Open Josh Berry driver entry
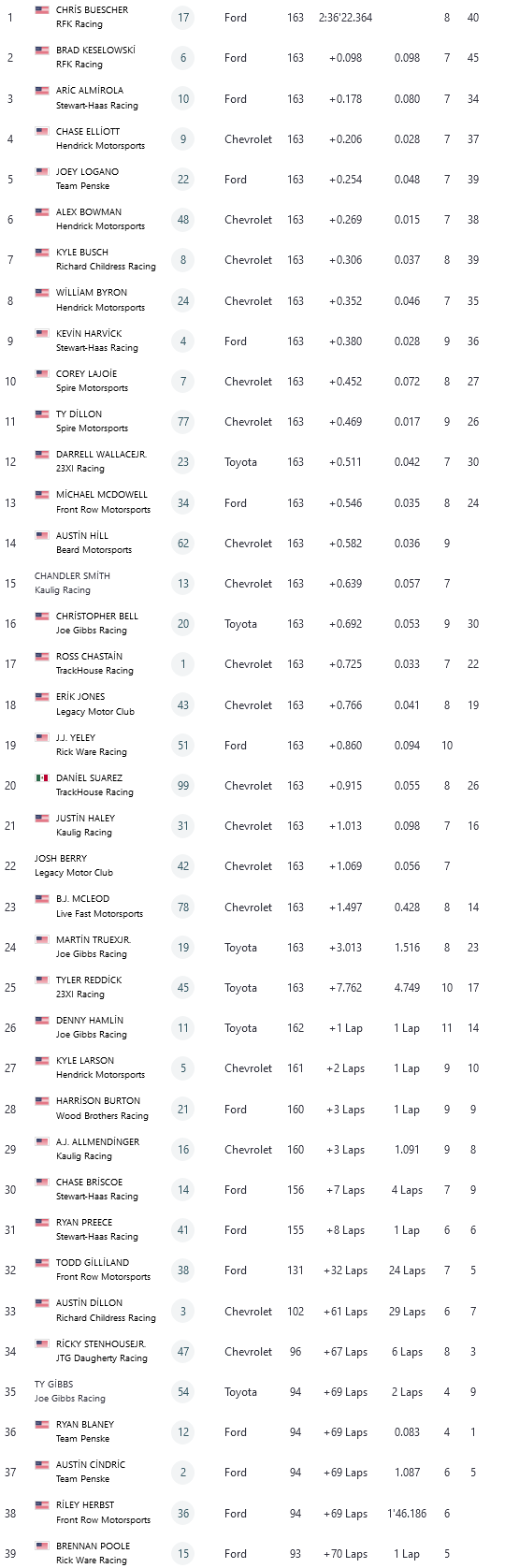This screenshot has width=505, height=1568. point(61,859)
